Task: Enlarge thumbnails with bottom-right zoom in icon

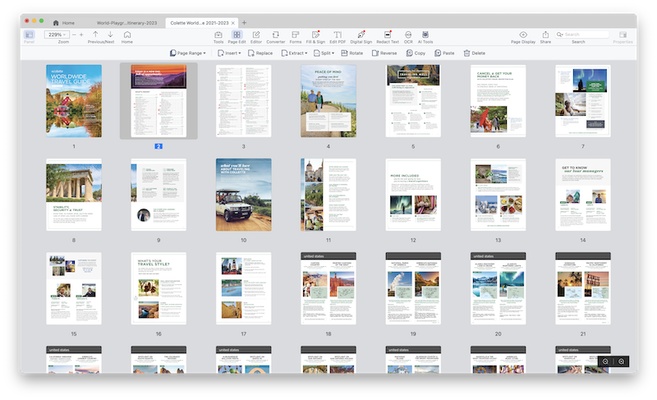Action: click(621, 361)
